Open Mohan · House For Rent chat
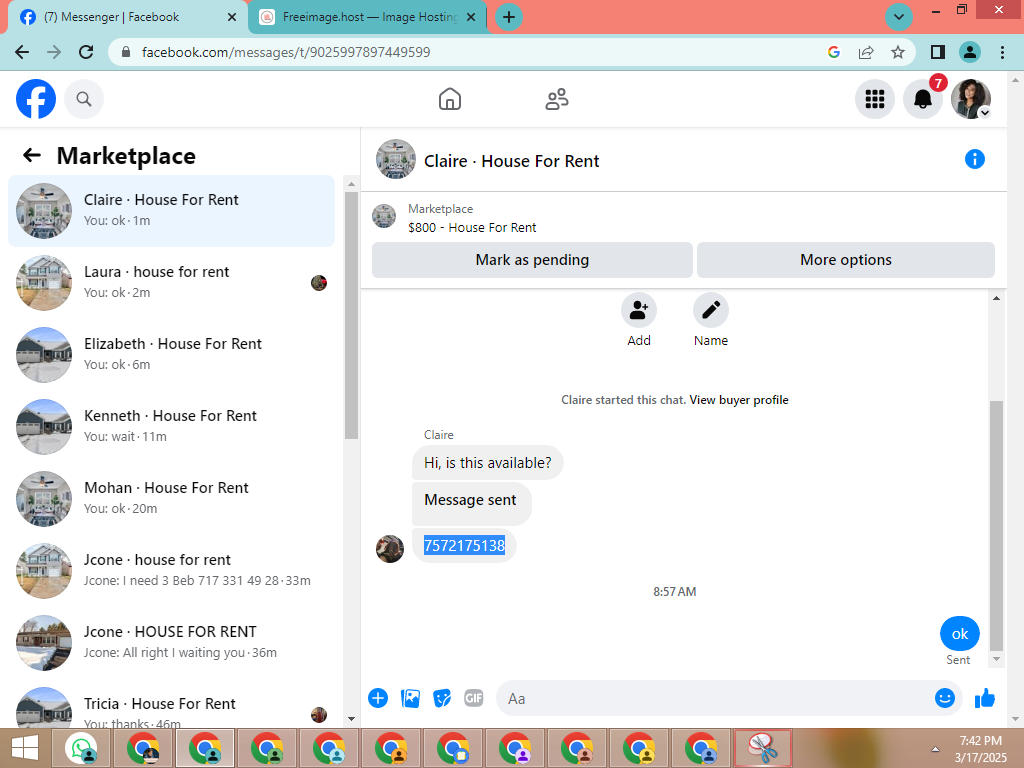The width and height of the screenshot is (1024, 768). pyautogui.click(x=171, y=498)
